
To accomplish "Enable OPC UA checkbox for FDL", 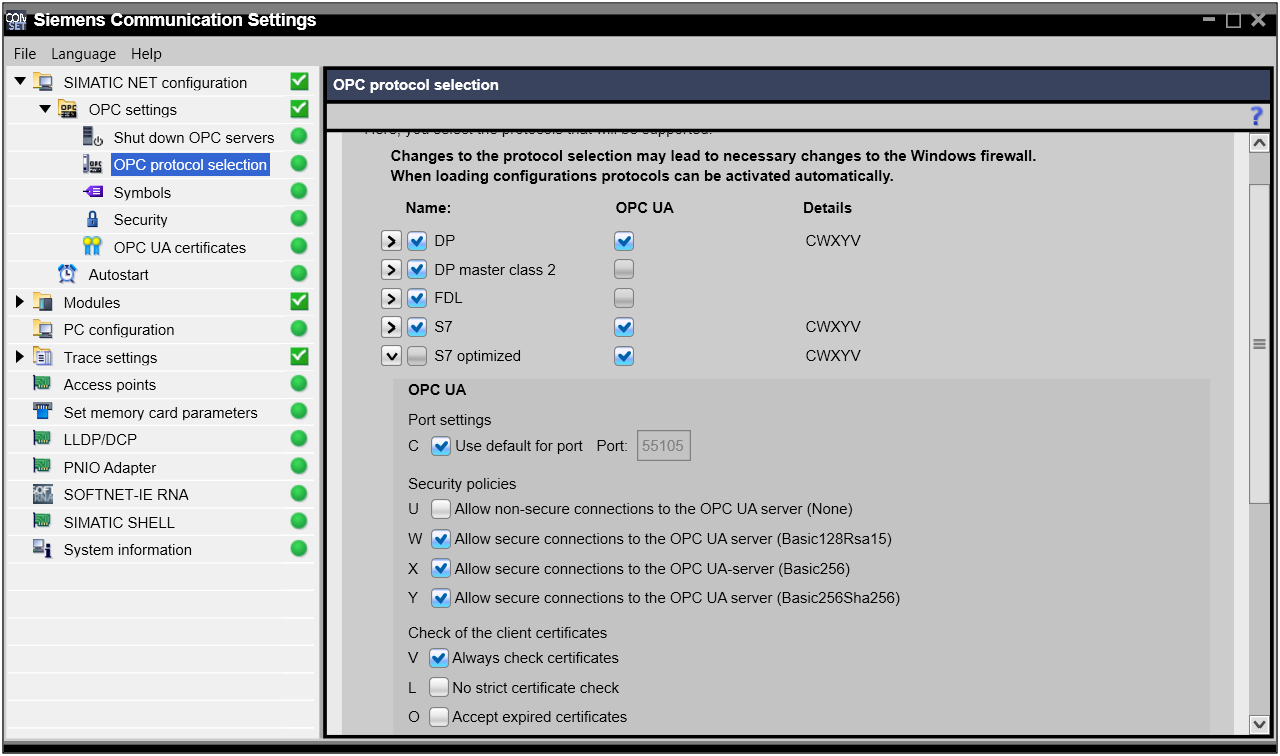I will 624,298.
